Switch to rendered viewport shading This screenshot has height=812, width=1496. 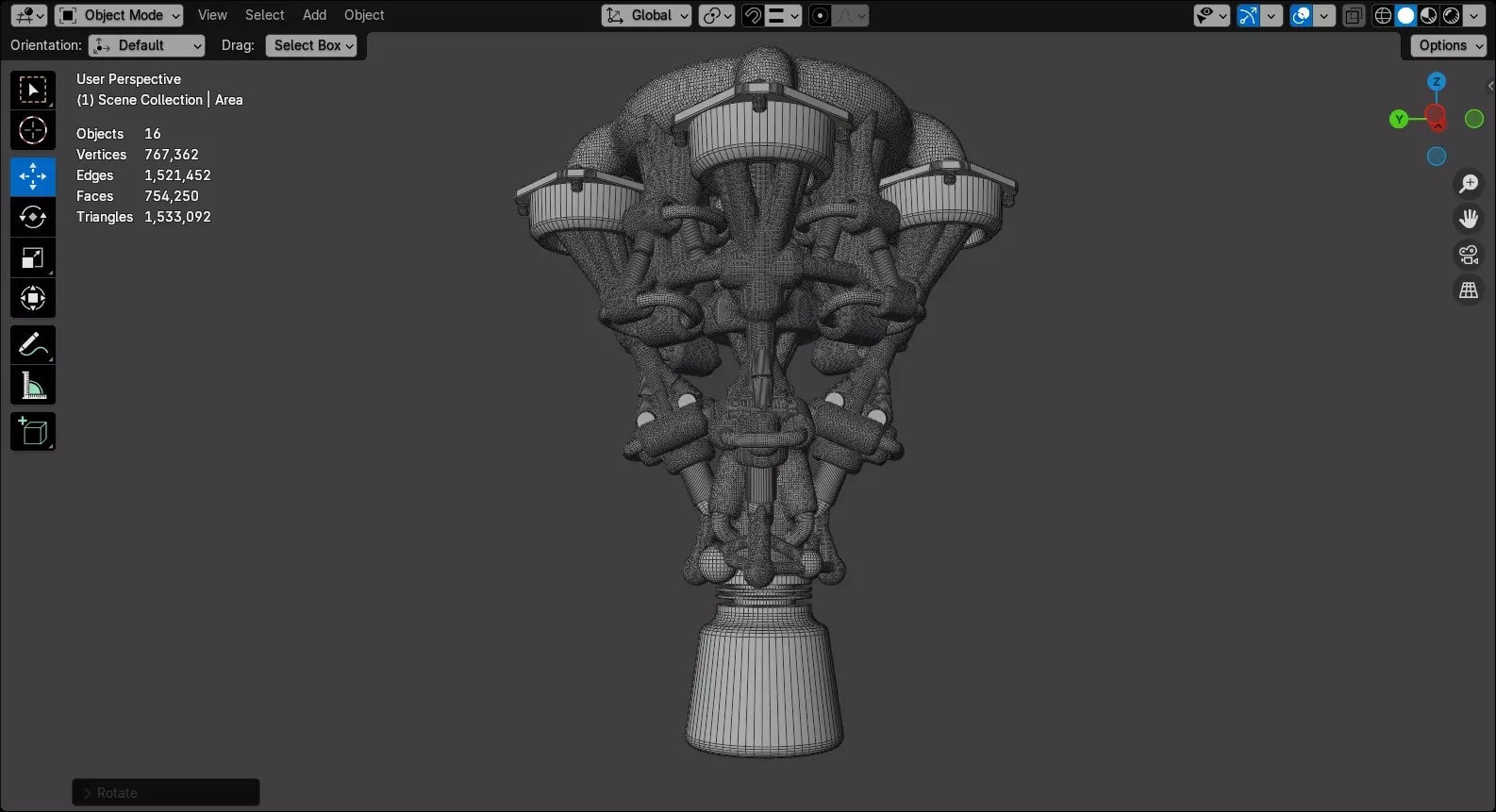[1451, 15]
